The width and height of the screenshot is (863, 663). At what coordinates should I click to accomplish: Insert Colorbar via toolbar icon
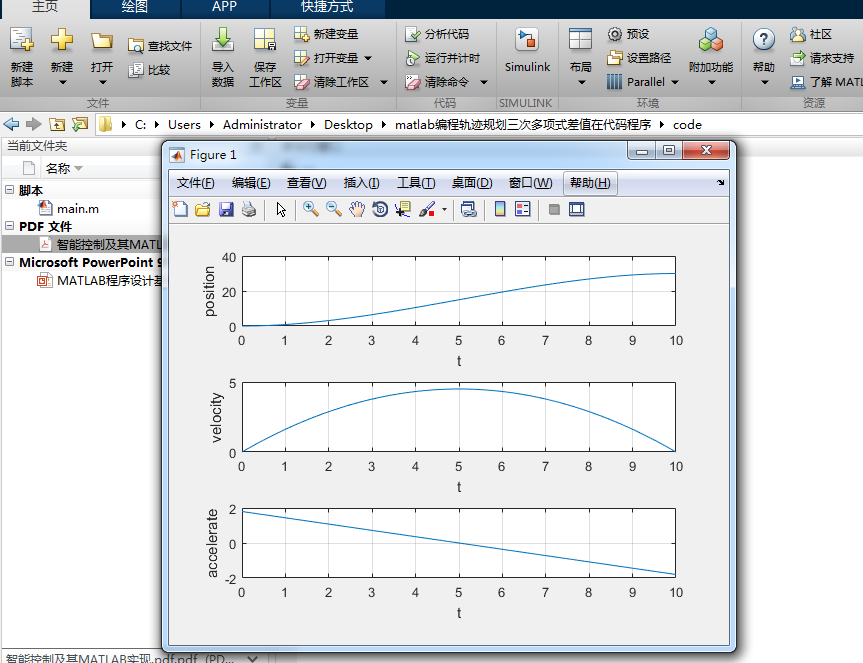pos(500,210)
